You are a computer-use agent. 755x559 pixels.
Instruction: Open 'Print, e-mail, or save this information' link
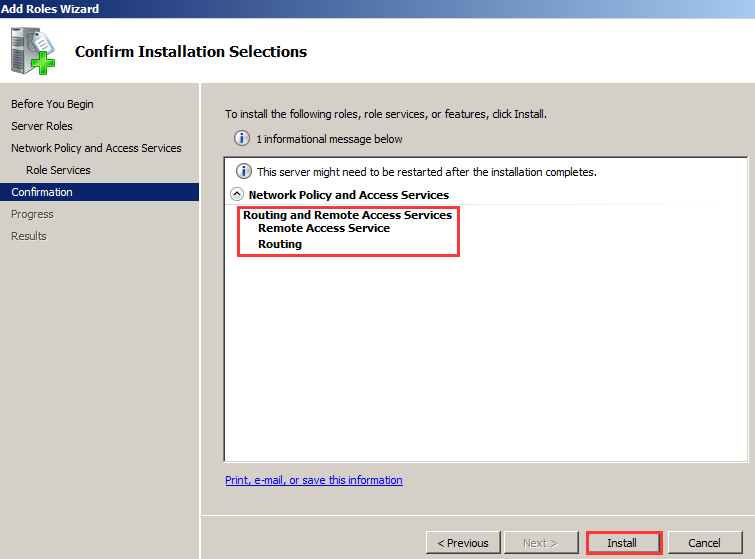coord(314,480)
